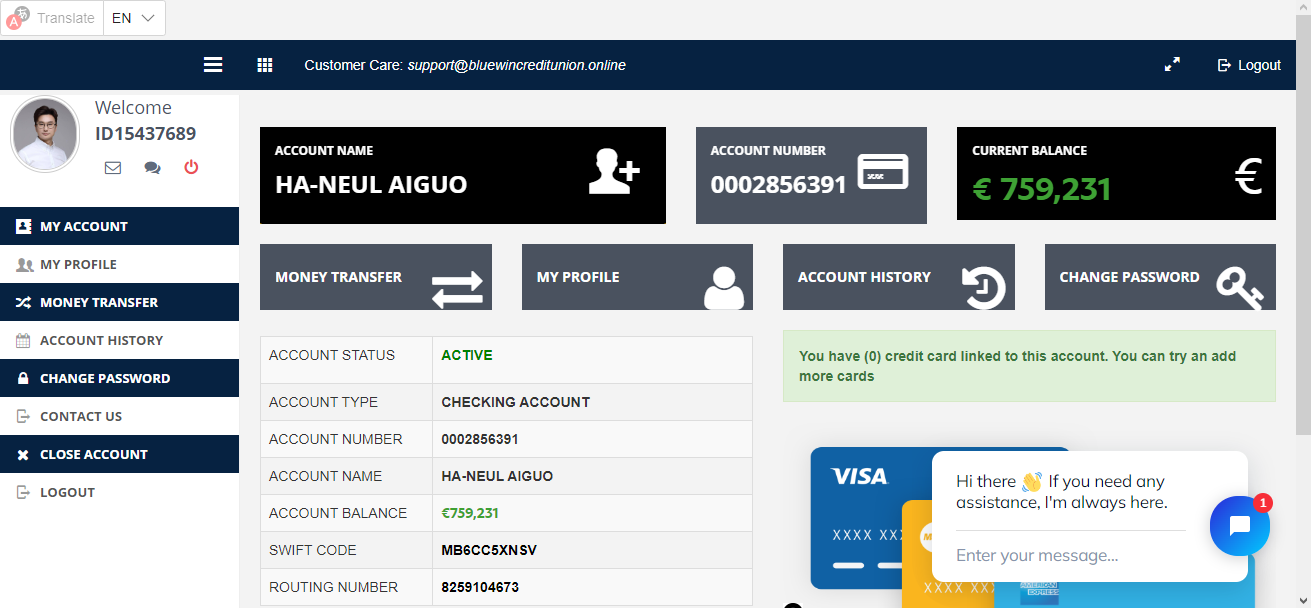The image size is (1311, 608).
Task: Open the envelope mail icon under Welcome
Action: coord(113,168)
